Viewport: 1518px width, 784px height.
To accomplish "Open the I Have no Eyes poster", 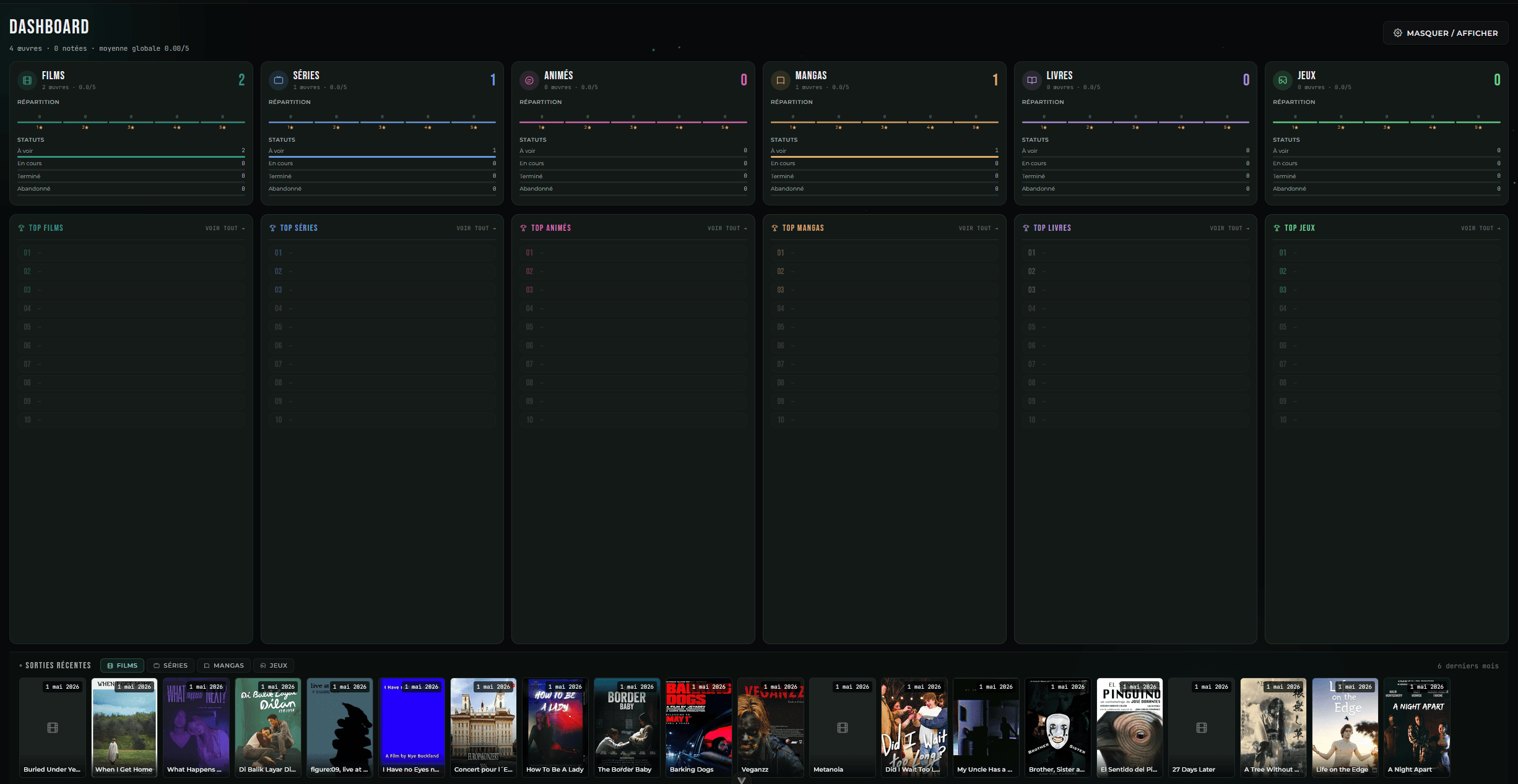I will [x=412, y=728].
